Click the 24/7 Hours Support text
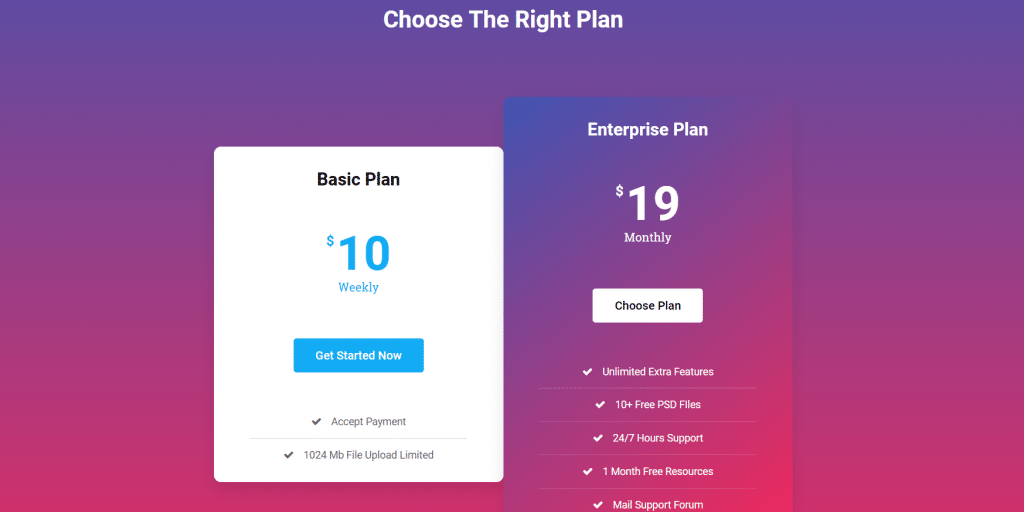 657,438
